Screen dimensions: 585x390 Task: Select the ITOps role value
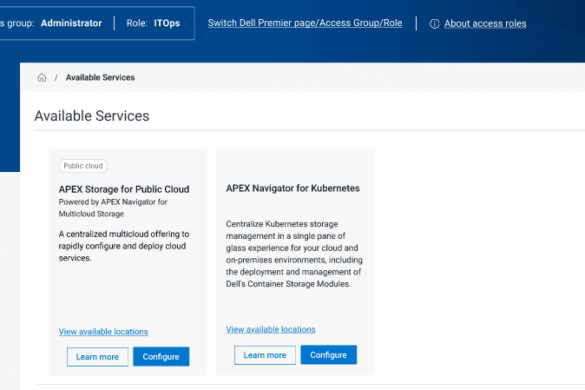click(x=167, y=23)
